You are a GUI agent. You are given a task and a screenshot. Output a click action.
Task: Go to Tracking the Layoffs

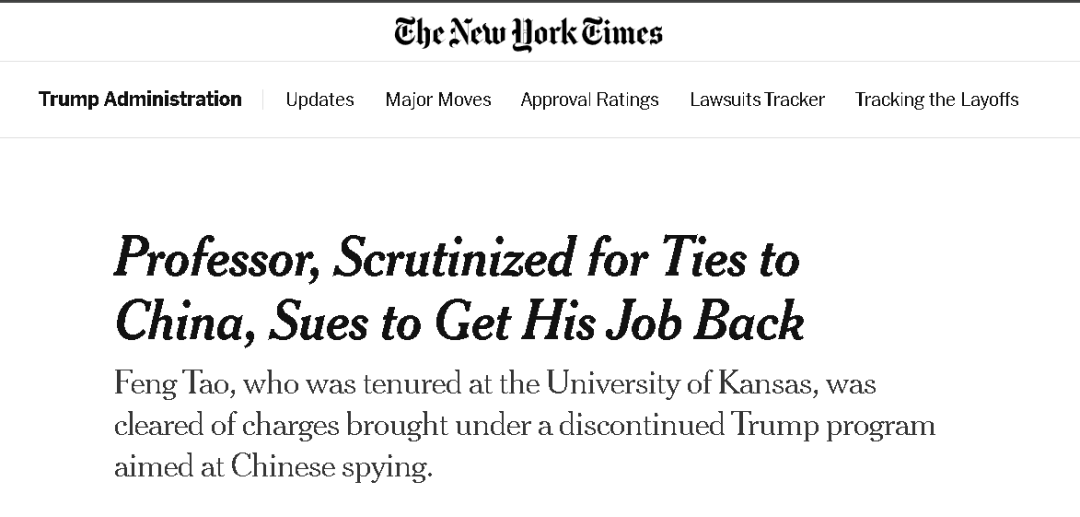(x=937, y=100)
